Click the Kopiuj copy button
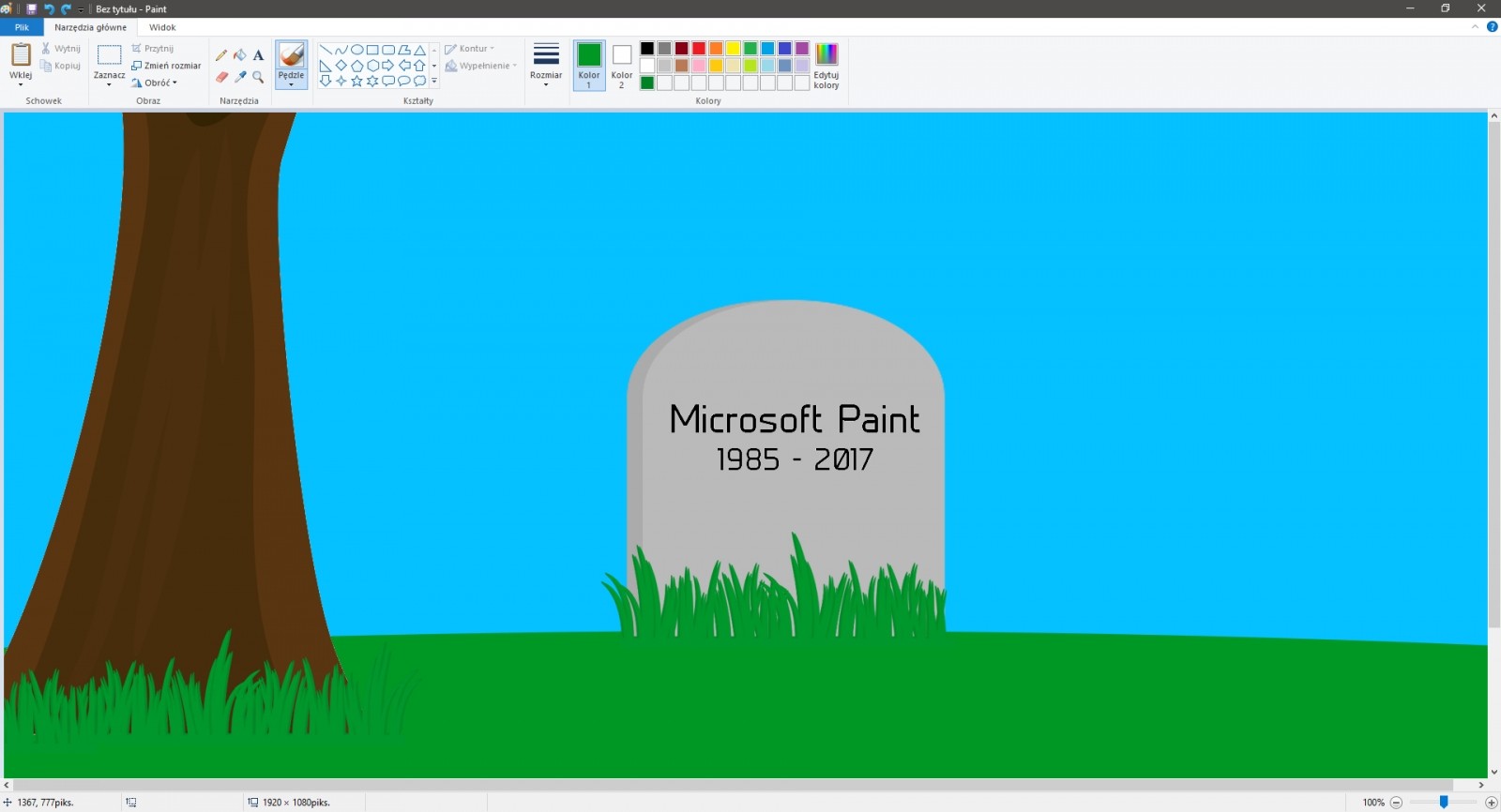 tap(61, 66)
